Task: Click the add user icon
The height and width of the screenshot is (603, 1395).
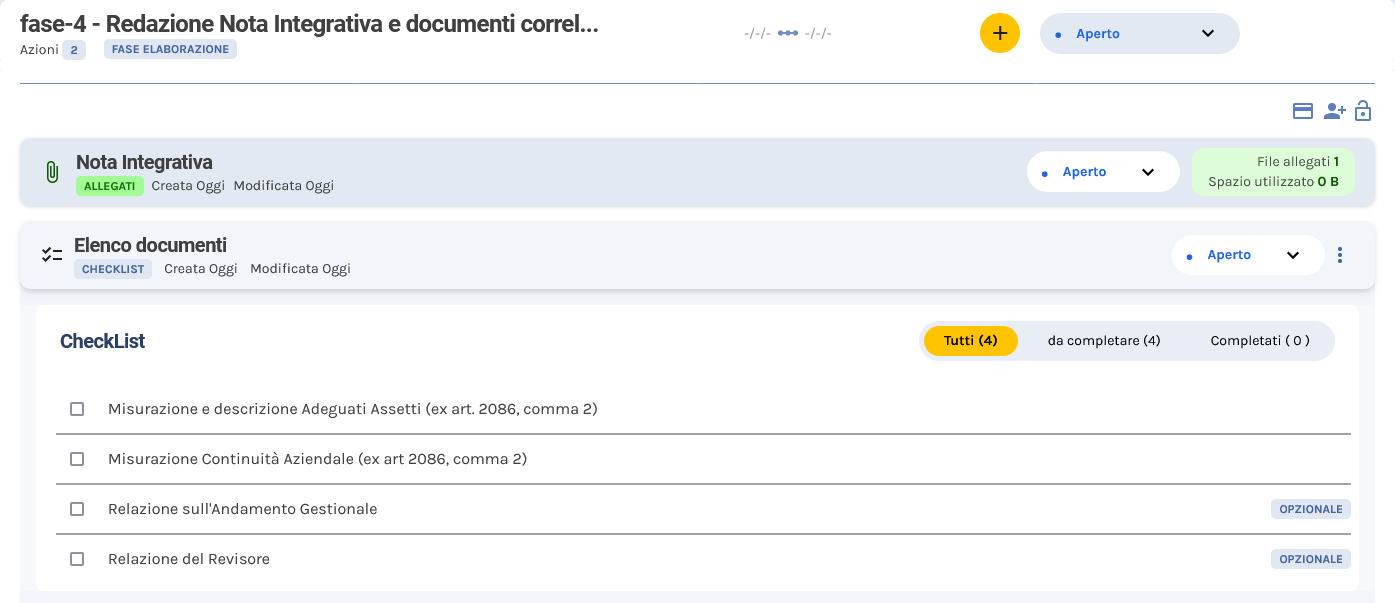Action: pos(1334,111)
